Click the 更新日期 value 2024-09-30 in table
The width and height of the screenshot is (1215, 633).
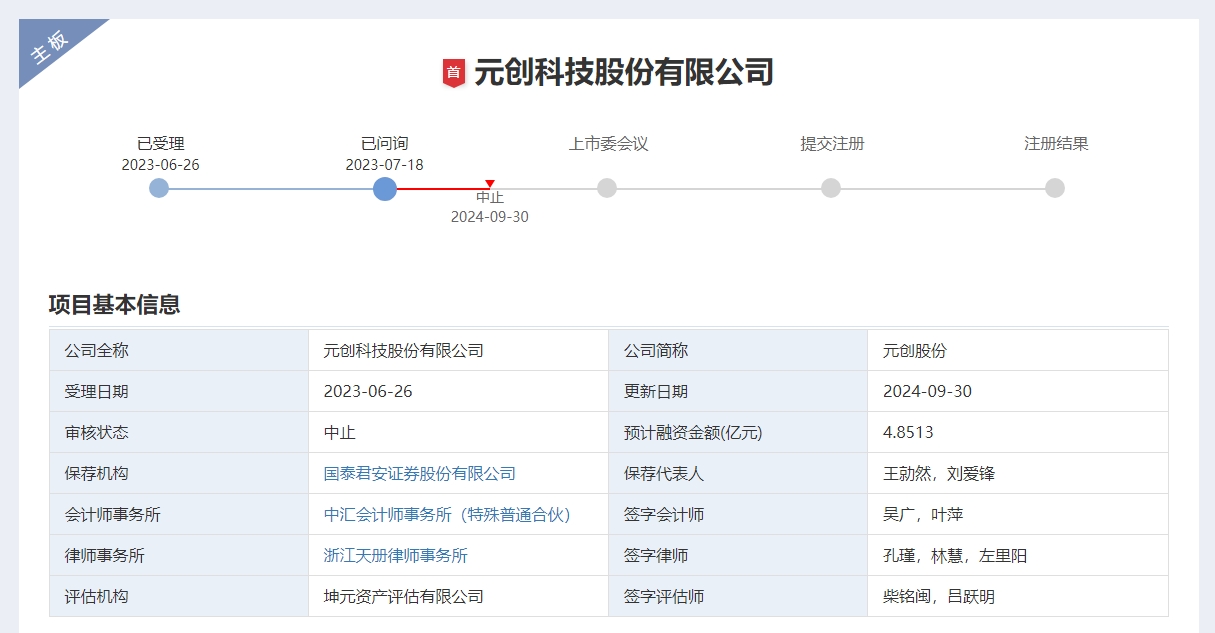(1018, 392)
